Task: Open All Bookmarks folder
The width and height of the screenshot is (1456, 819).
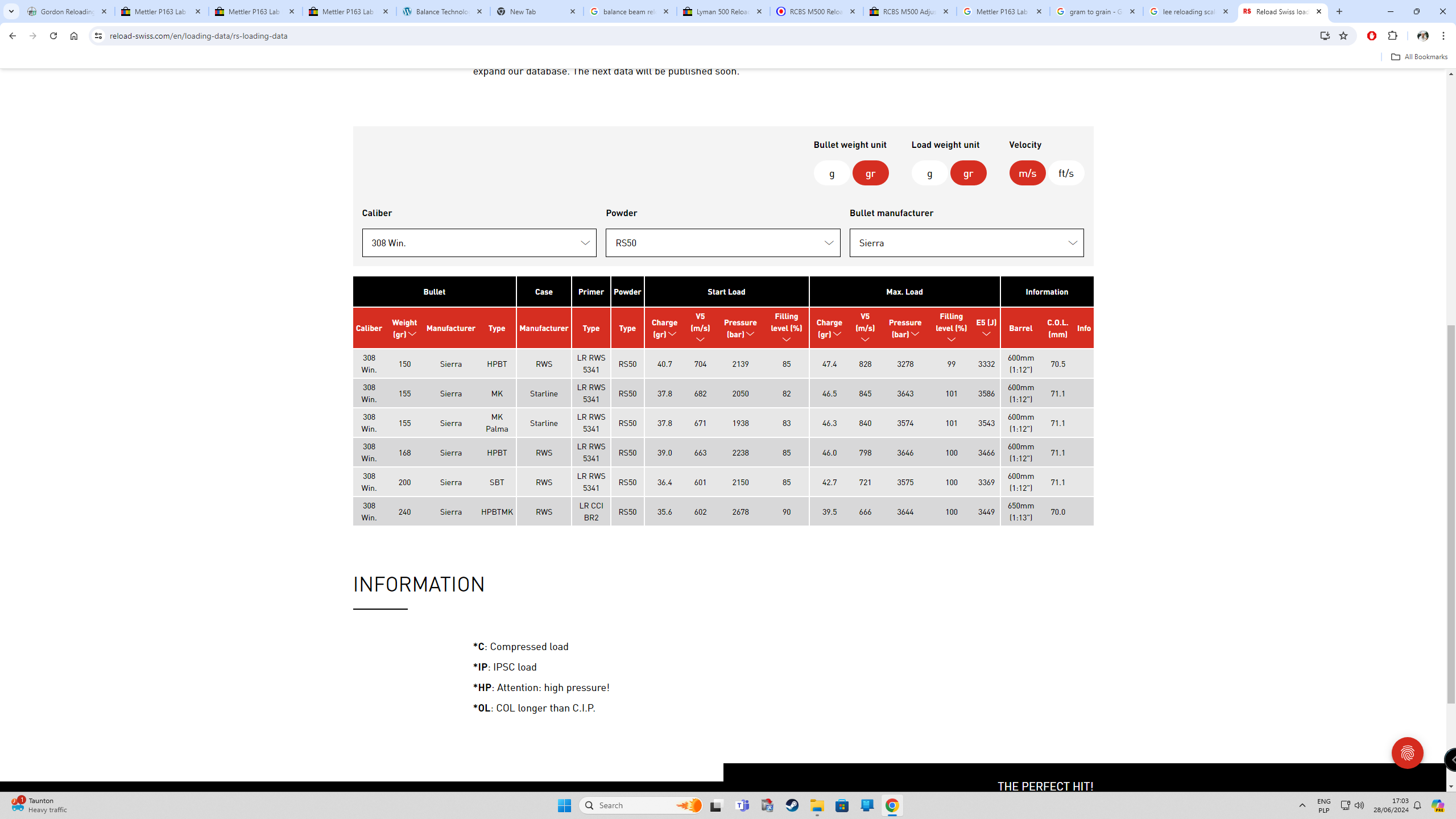Action: (1419, 57)
